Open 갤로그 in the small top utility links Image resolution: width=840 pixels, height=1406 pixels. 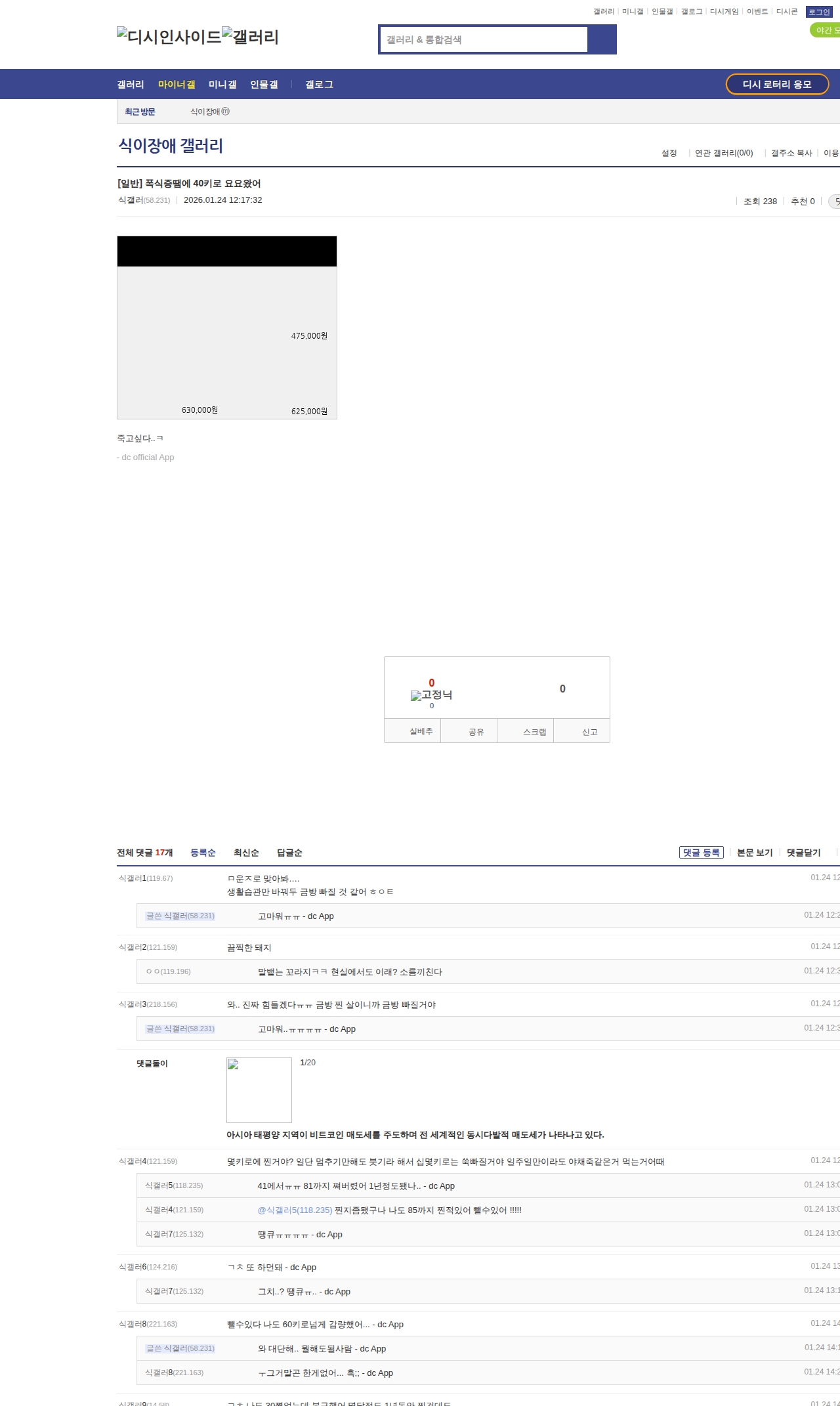[692, 12]
